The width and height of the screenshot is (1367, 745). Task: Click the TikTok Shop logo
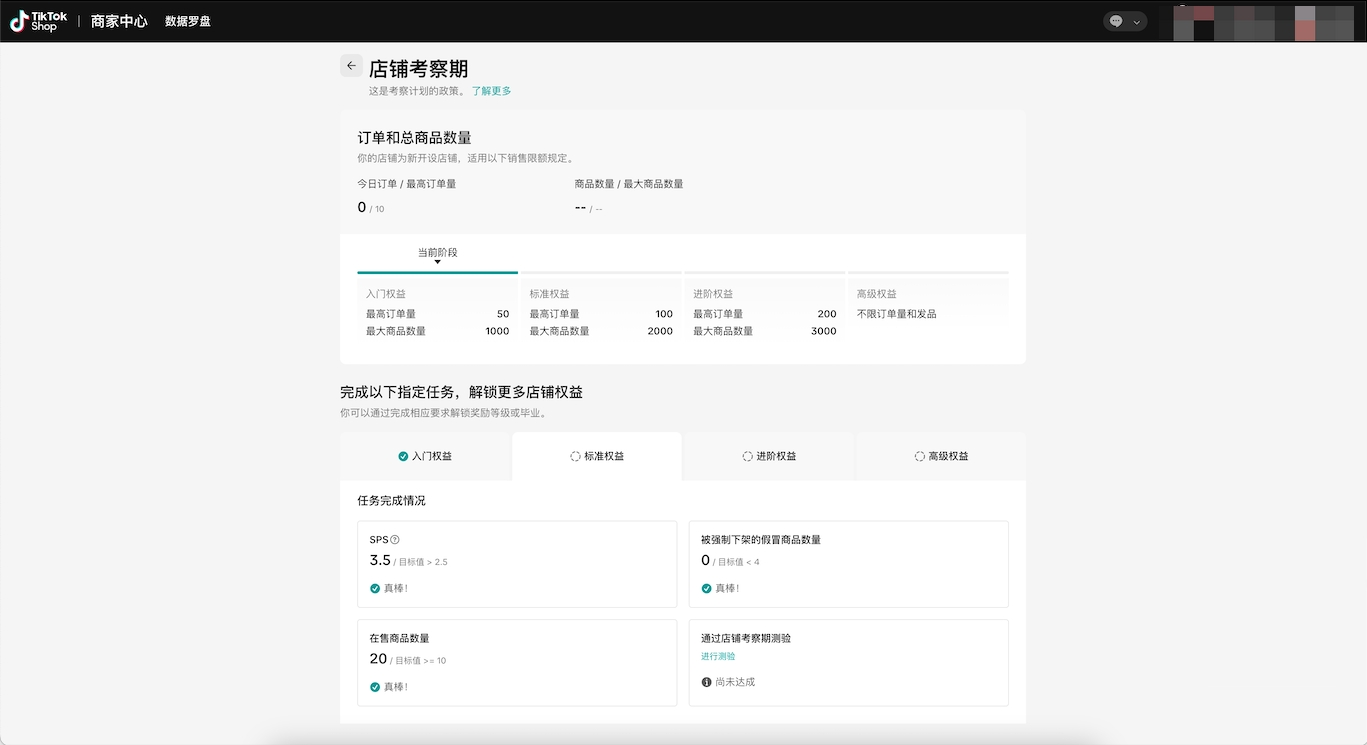click(39, 21)
